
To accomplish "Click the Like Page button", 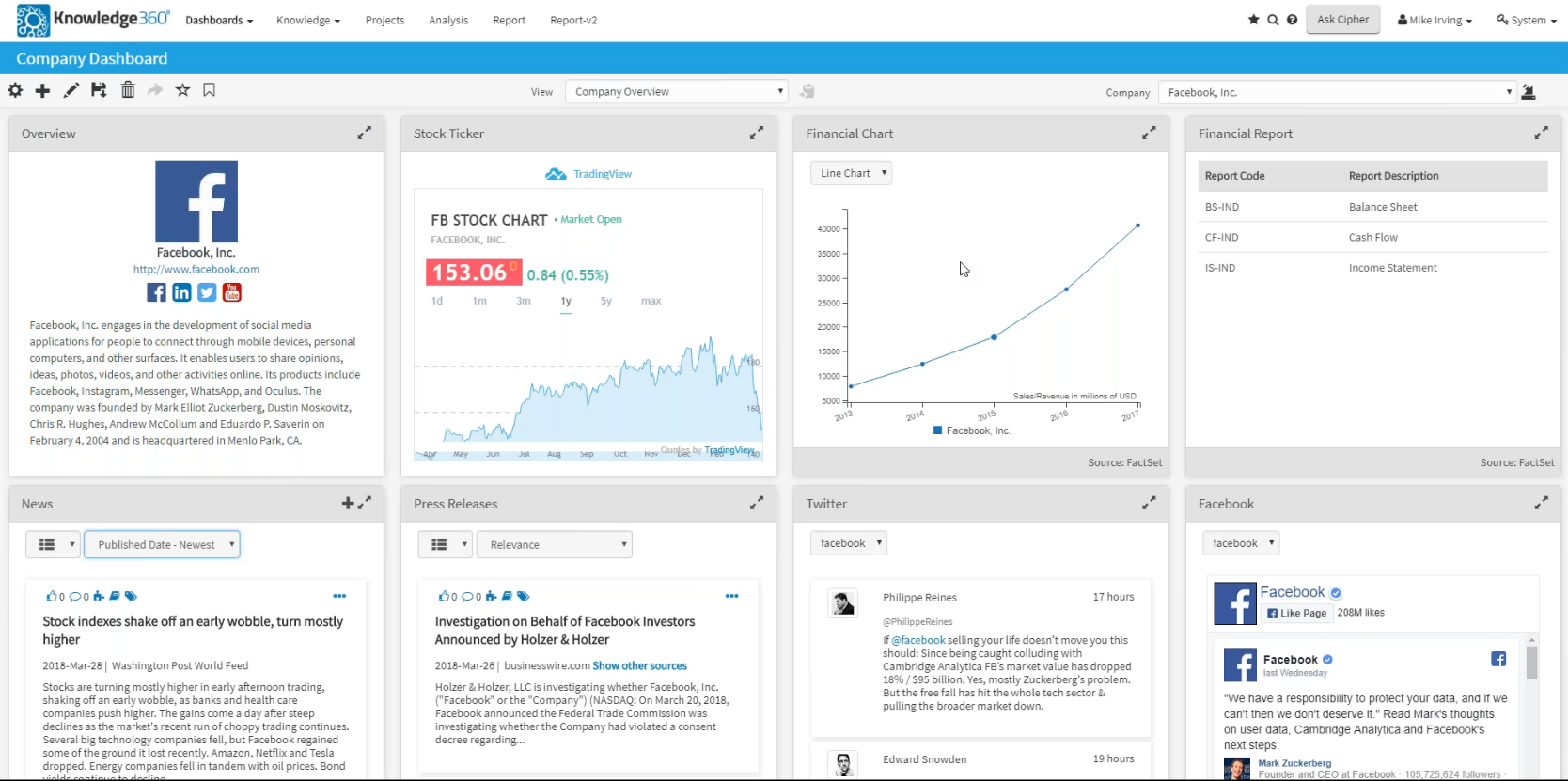I will (1297, 613).
